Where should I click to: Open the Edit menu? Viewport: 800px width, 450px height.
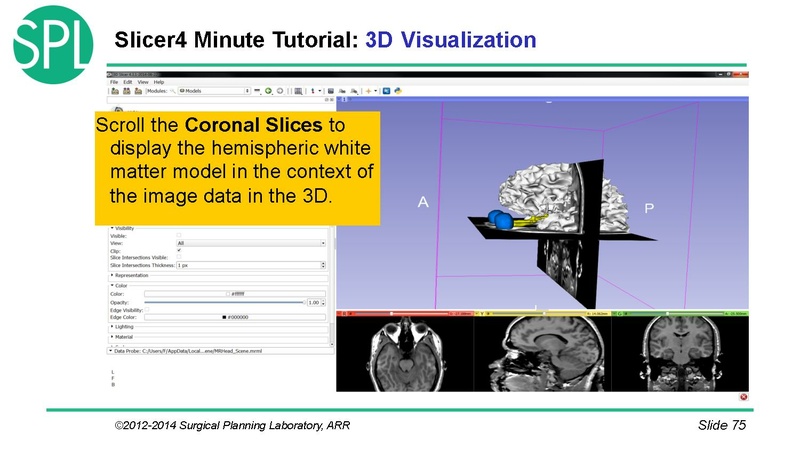click(128, 82)
